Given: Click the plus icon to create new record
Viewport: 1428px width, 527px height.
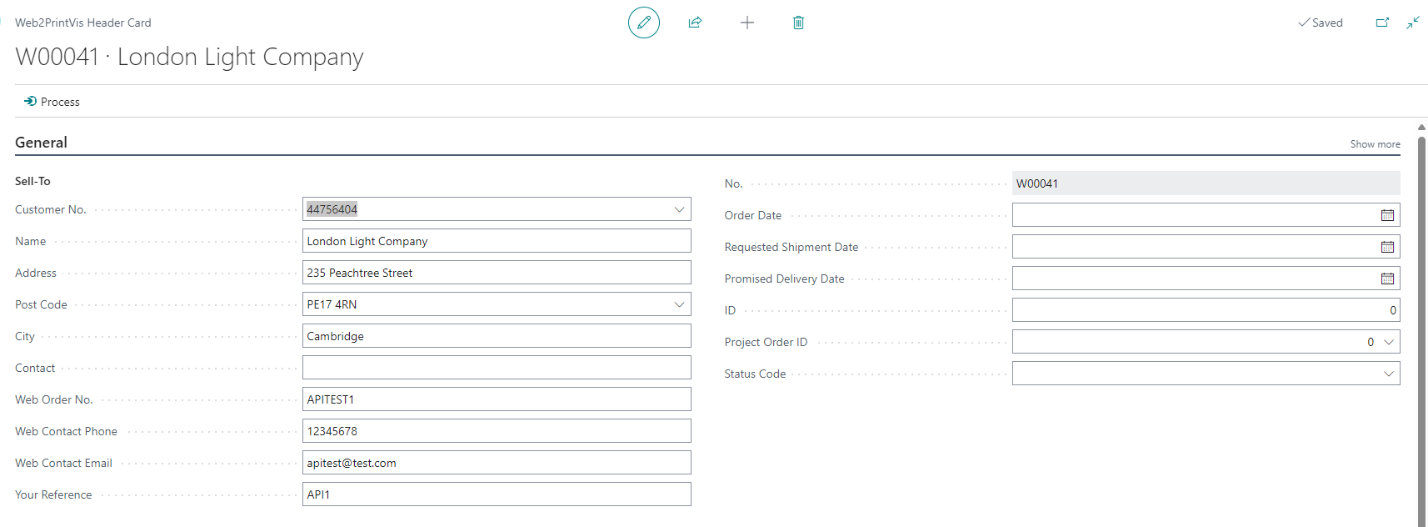Looking at the screenshot, I should pyautogui.click(x=747, y=22).
